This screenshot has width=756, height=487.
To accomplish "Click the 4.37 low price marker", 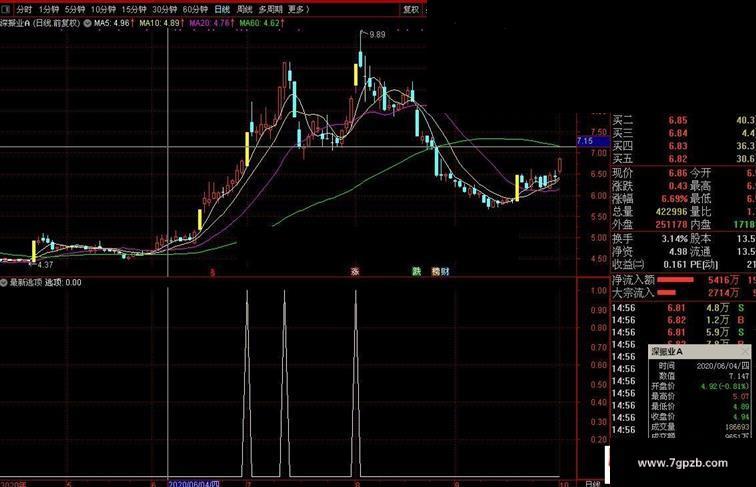I will click(45, 265).
